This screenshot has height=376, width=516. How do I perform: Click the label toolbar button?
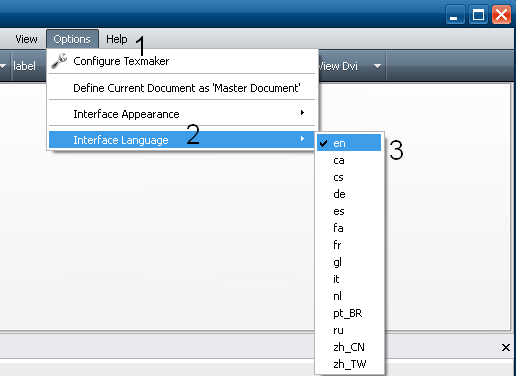tap(24, 66)
